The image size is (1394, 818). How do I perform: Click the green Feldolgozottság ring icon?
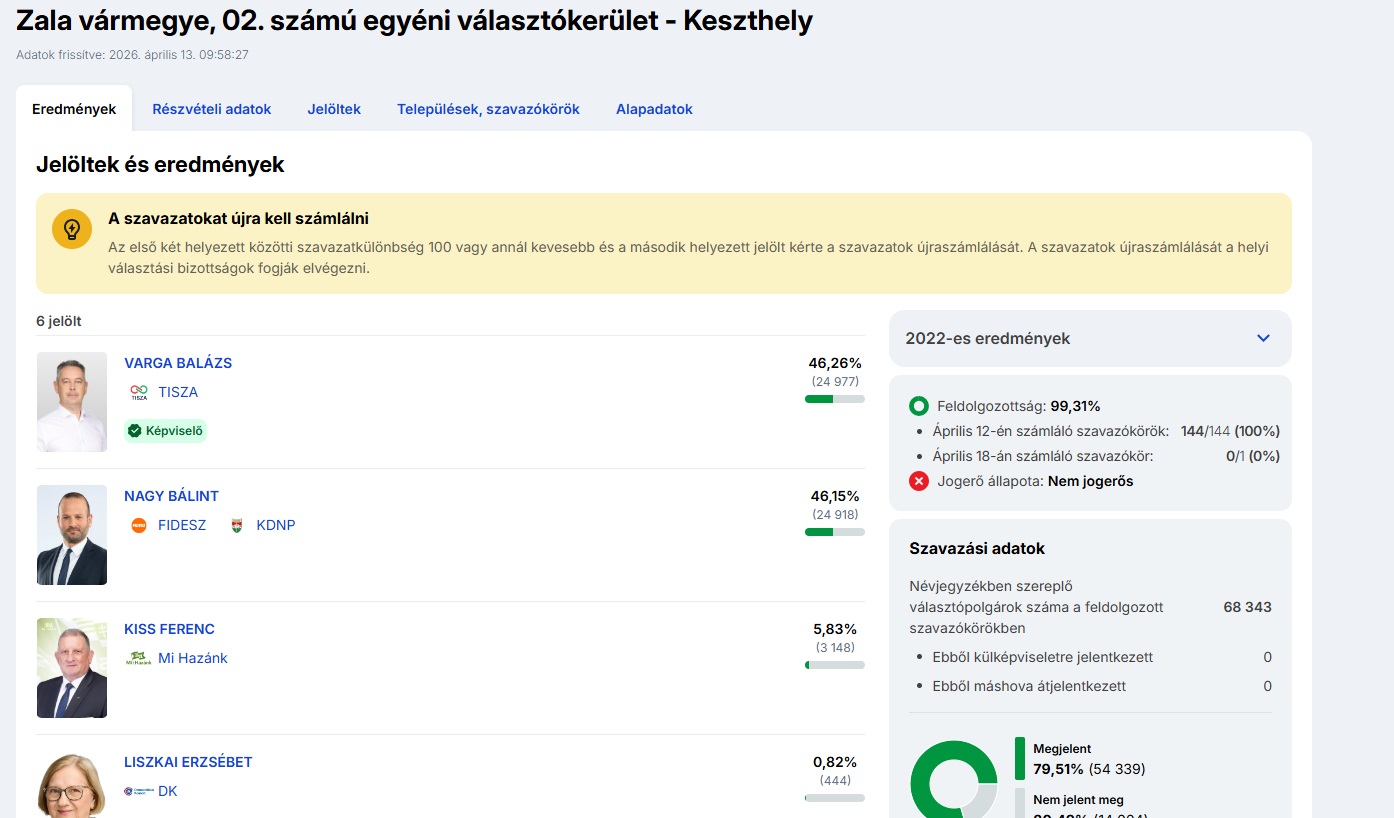pyautogui.click(x=919, y=406)
